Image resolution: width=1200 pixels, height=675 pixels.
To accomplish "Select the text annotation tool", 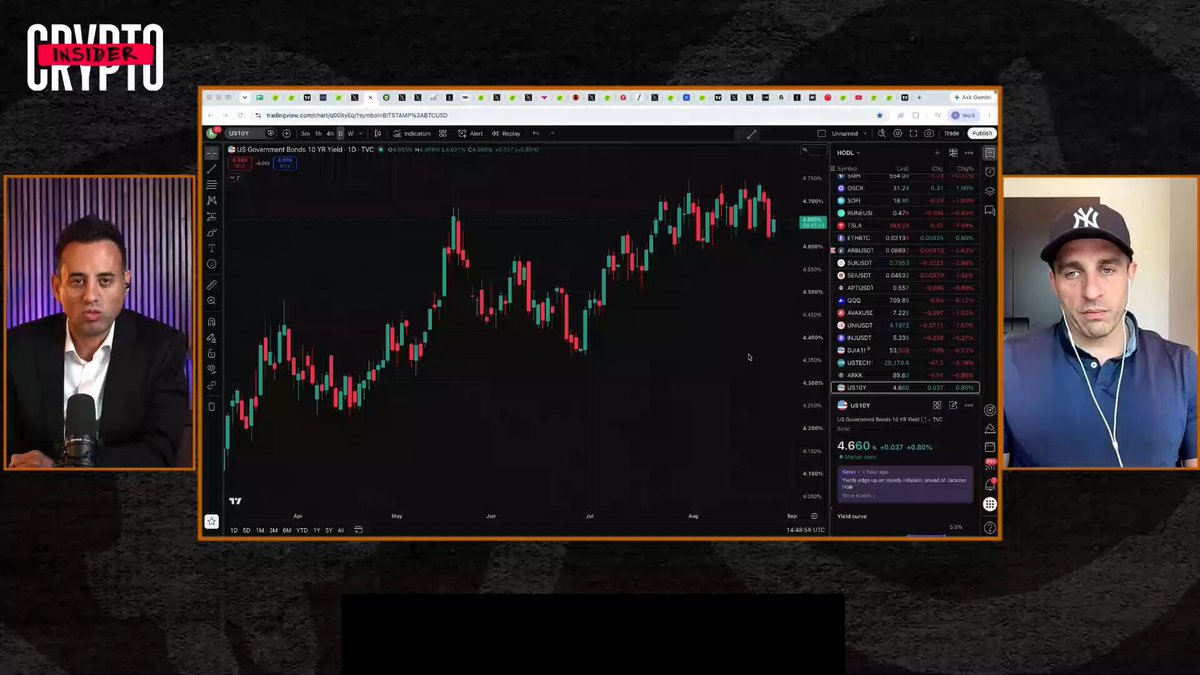I will [x=212, y=248].
